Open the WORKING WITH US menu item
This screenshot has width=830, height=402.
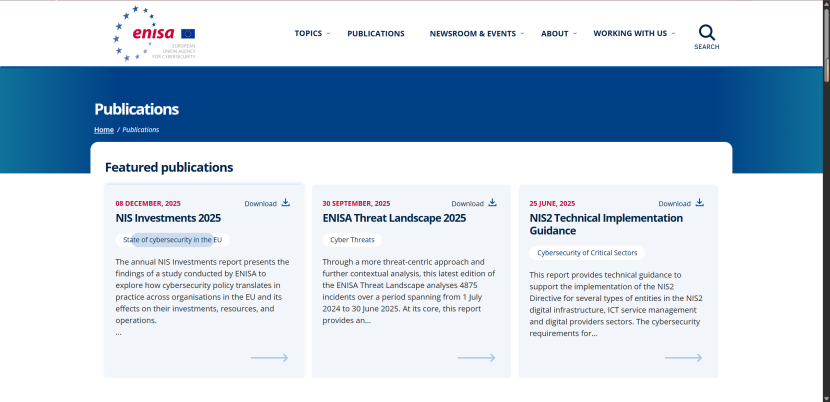coord(630,33)
